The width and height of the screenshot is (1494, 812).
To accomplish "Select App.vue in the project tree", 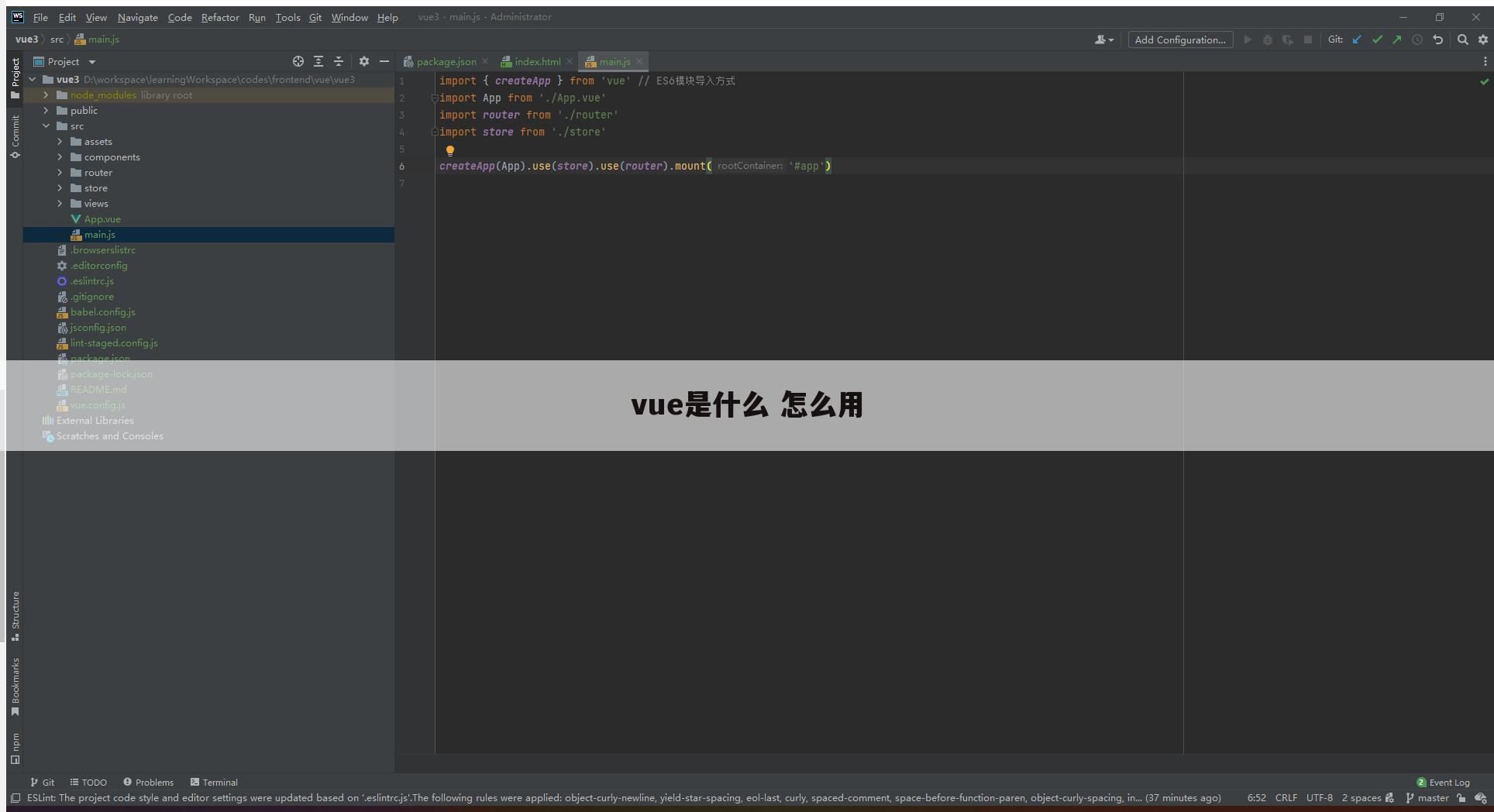I will tap(102, 218).
